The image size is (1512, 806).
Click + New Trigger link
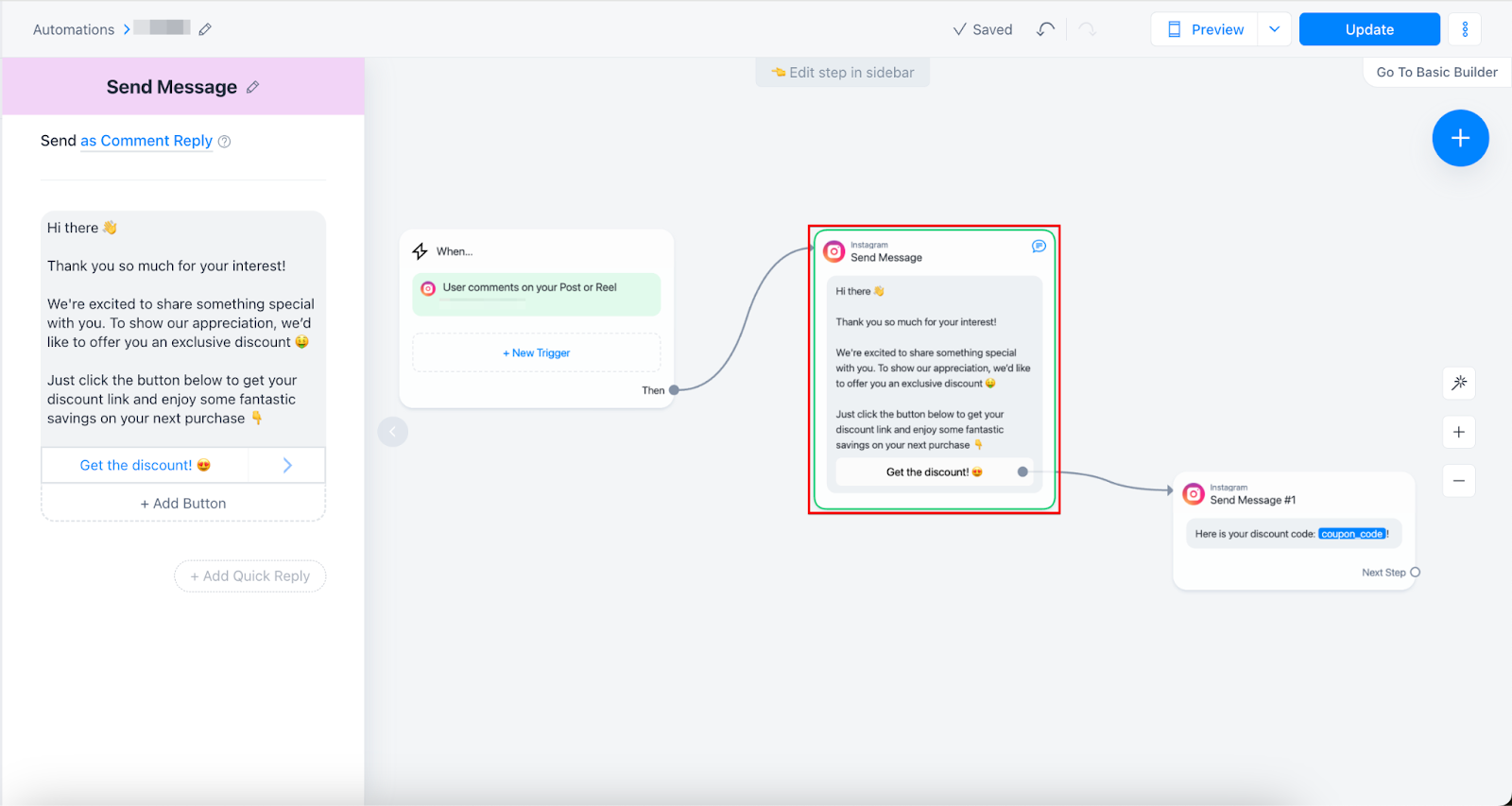pyautogui.click(x=537, y=352)
